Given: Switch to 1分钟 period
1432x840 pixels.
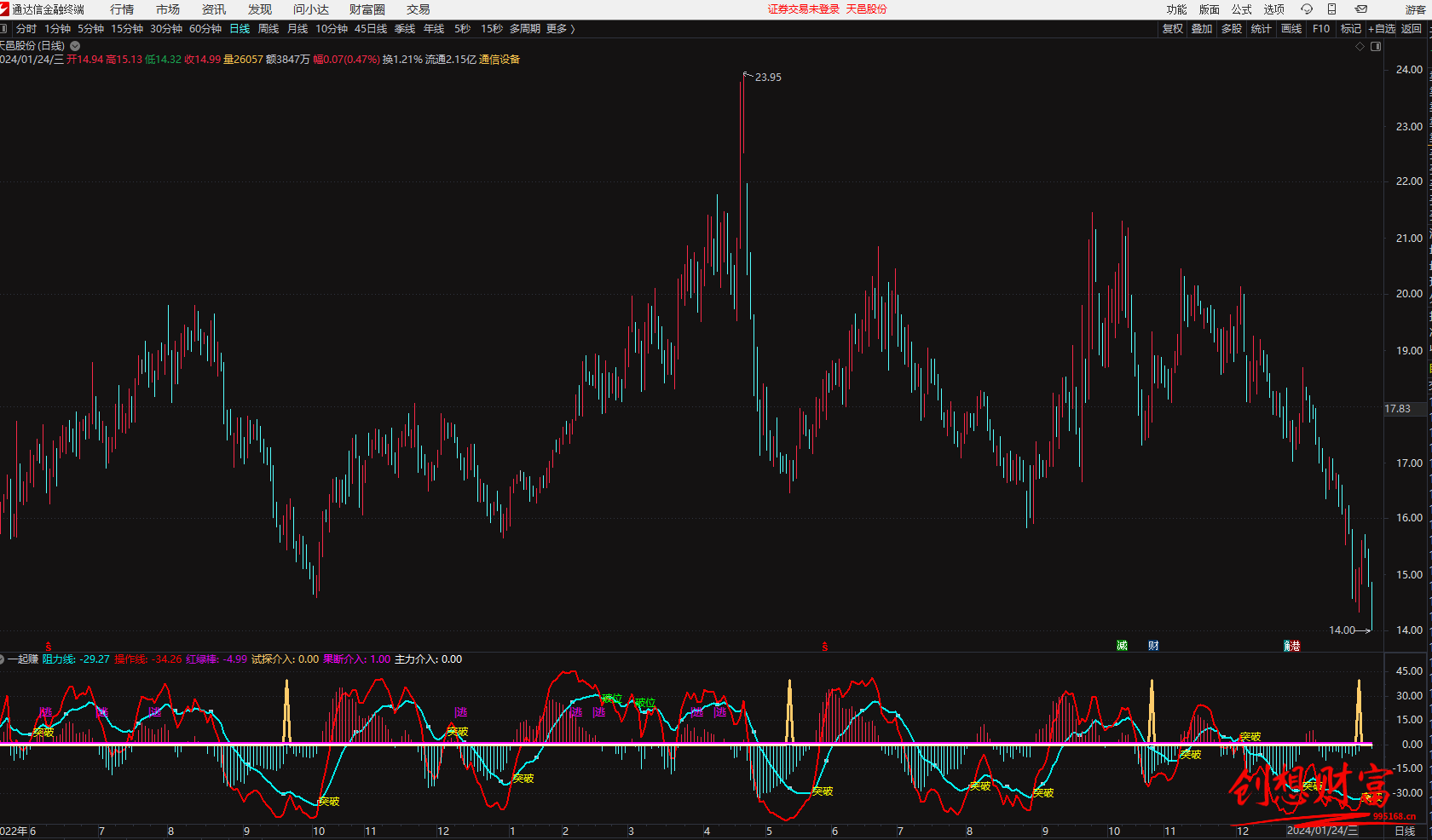Looking at the screenshot, I should point(58,28).
